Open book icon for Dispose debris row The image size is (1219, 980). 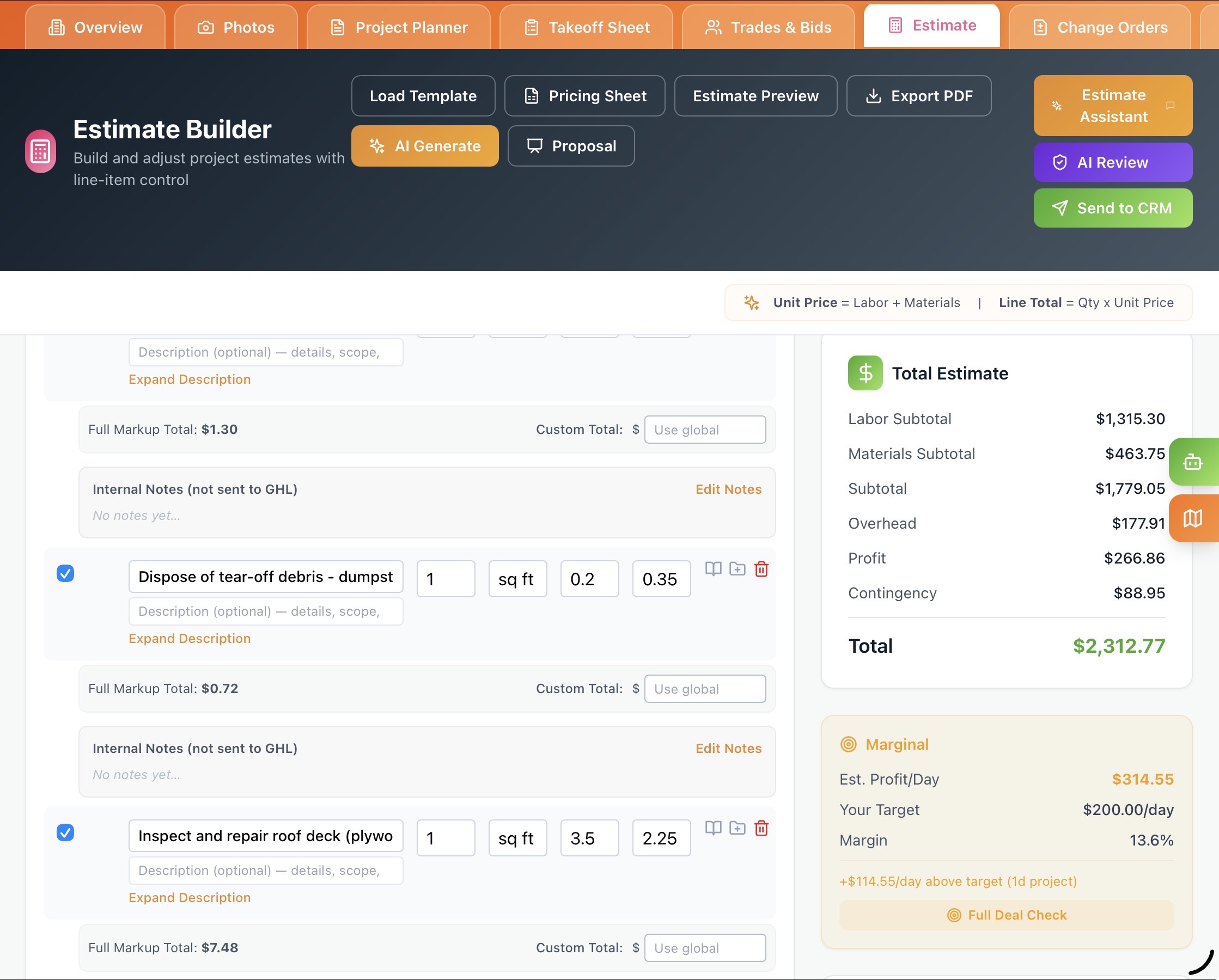pyautogui.click(x=713, y=569)
